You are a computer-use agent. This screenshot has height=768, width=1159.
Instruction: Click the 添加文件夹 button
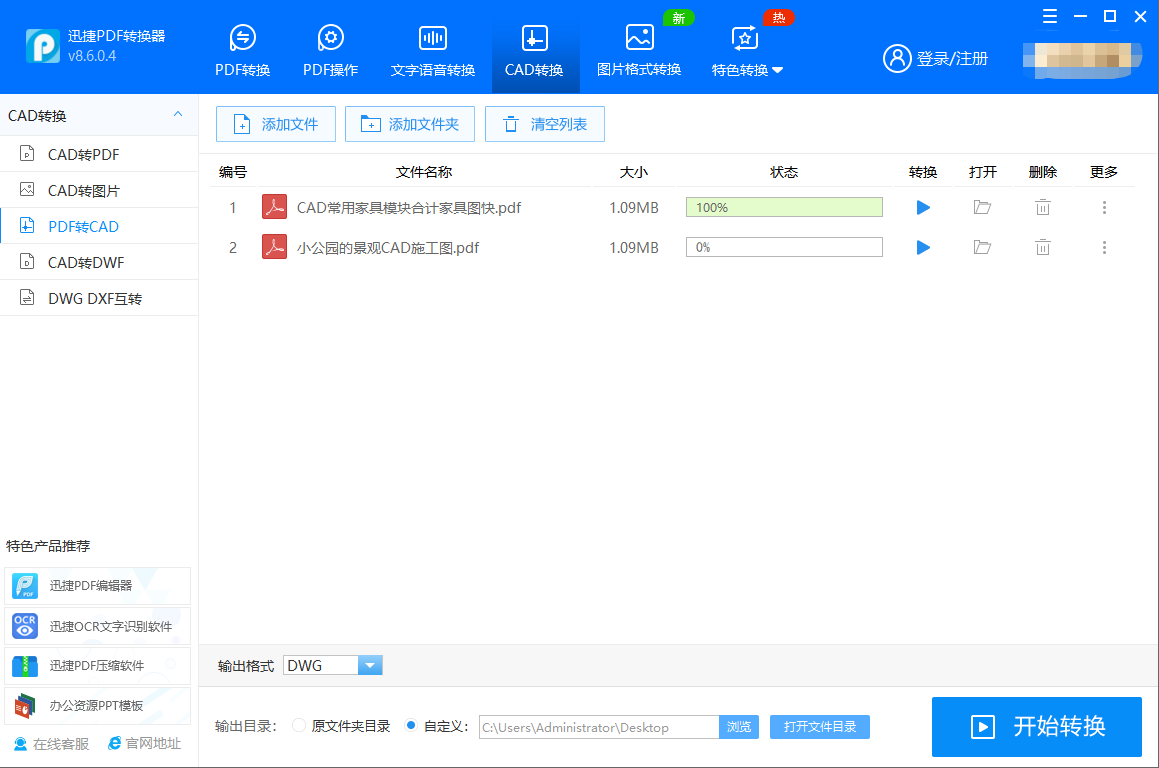click(409, 124)
